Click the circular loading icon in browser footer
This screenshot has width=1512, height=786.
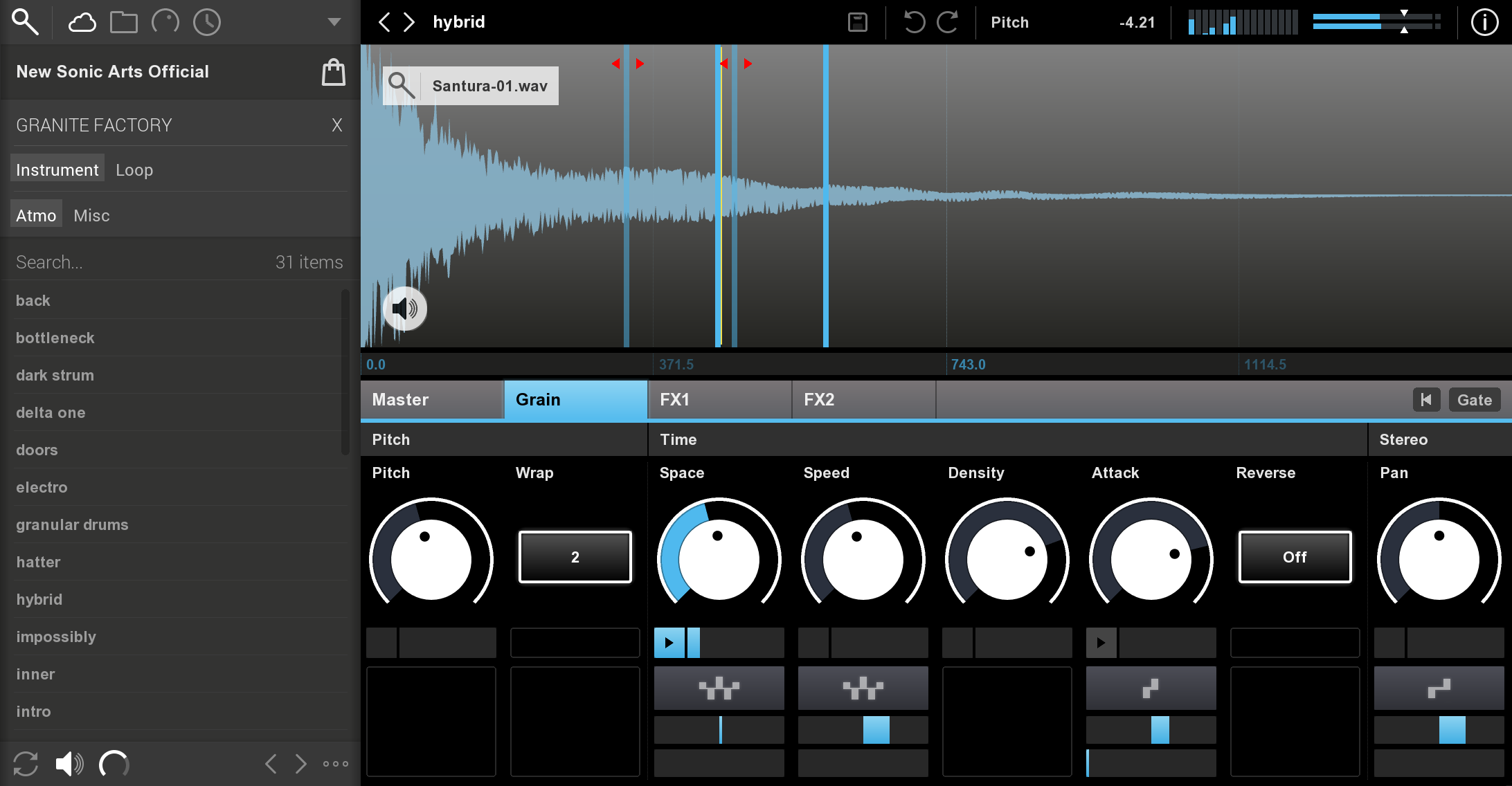(114, 764)
